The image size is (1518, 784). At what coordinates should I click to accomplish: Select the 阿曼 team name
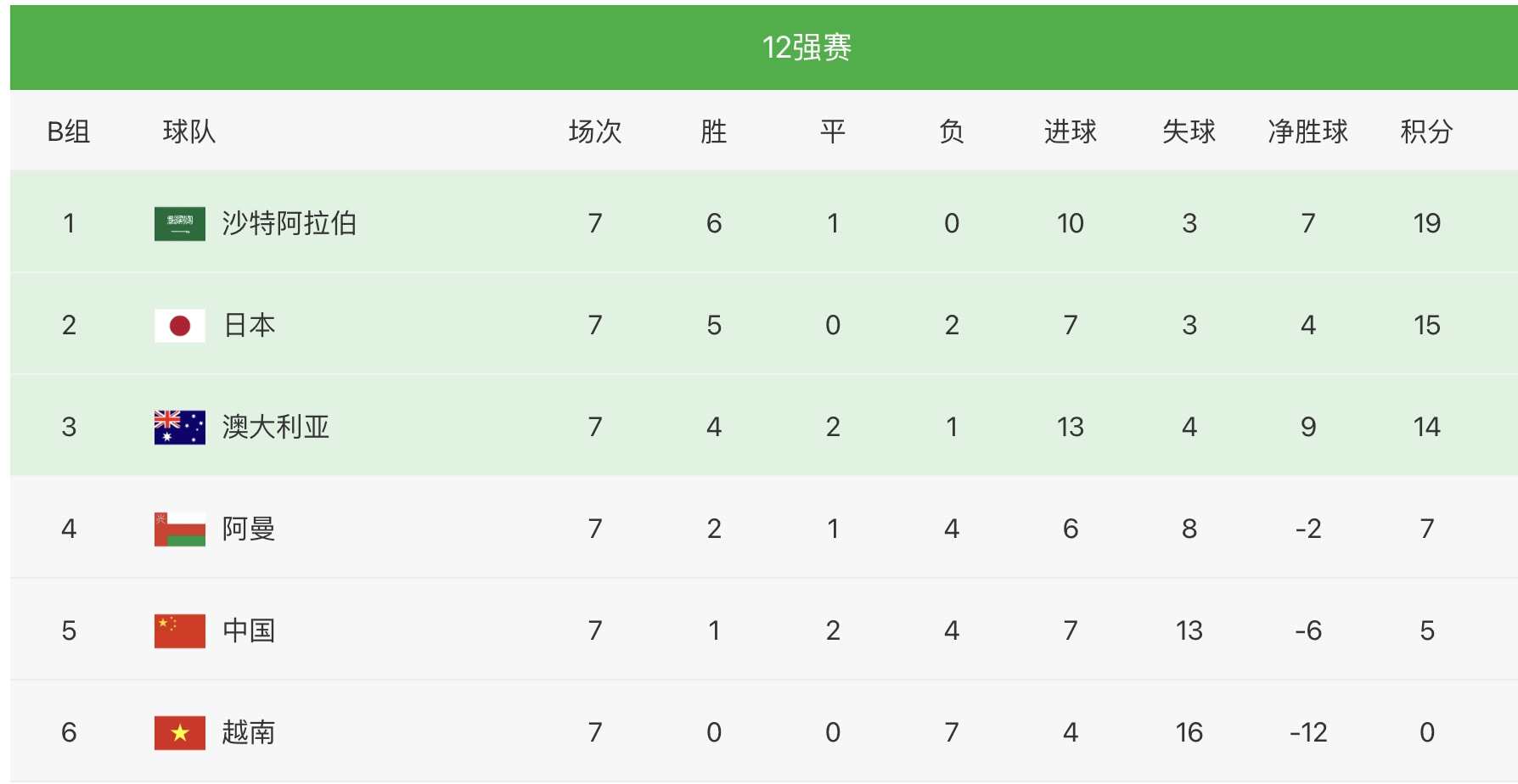pyautogui.click(x=249, y=529)
